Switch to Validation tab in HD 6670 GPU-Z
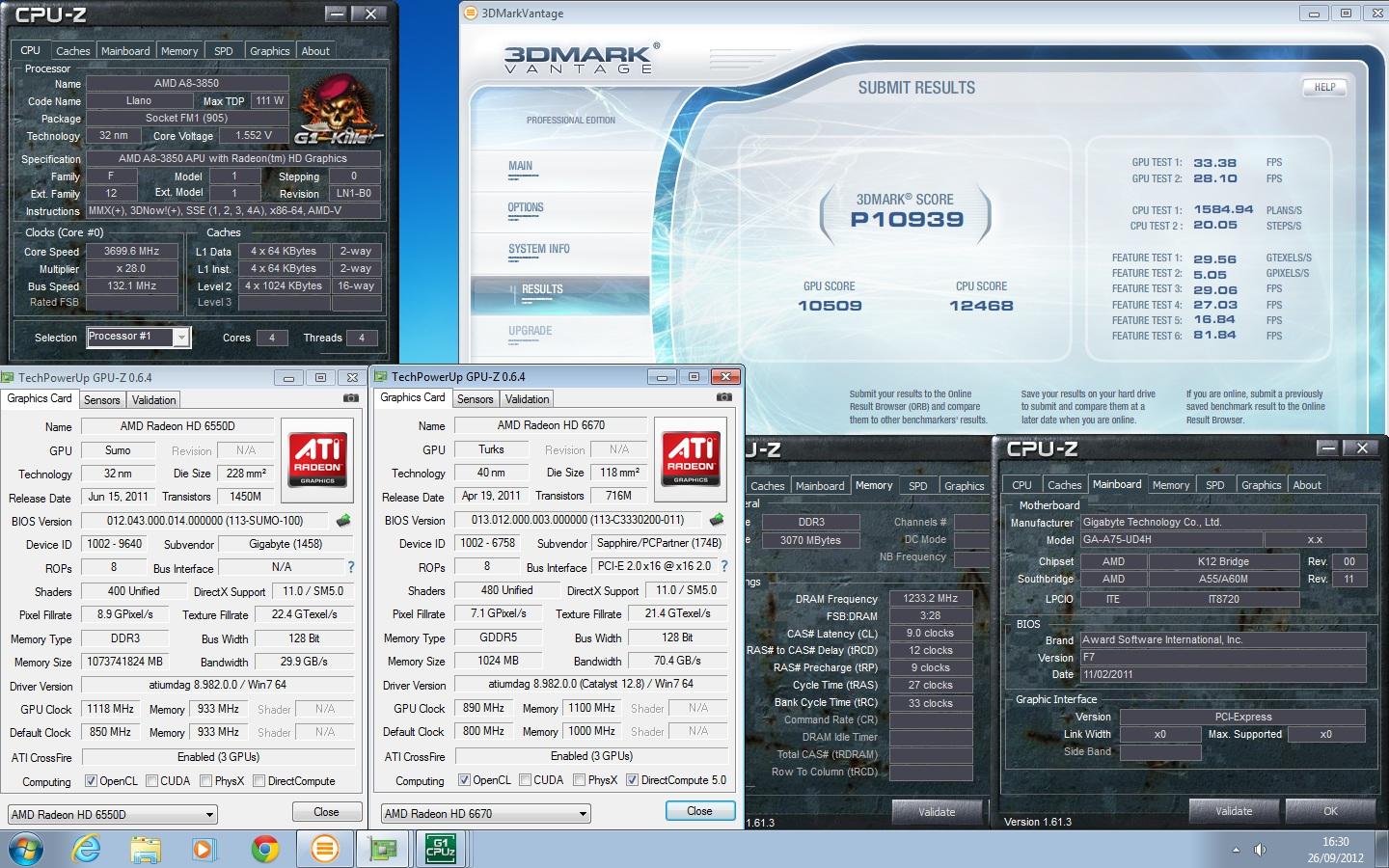The width and height of the screenshot is (1389, 868). coord(527,399)
